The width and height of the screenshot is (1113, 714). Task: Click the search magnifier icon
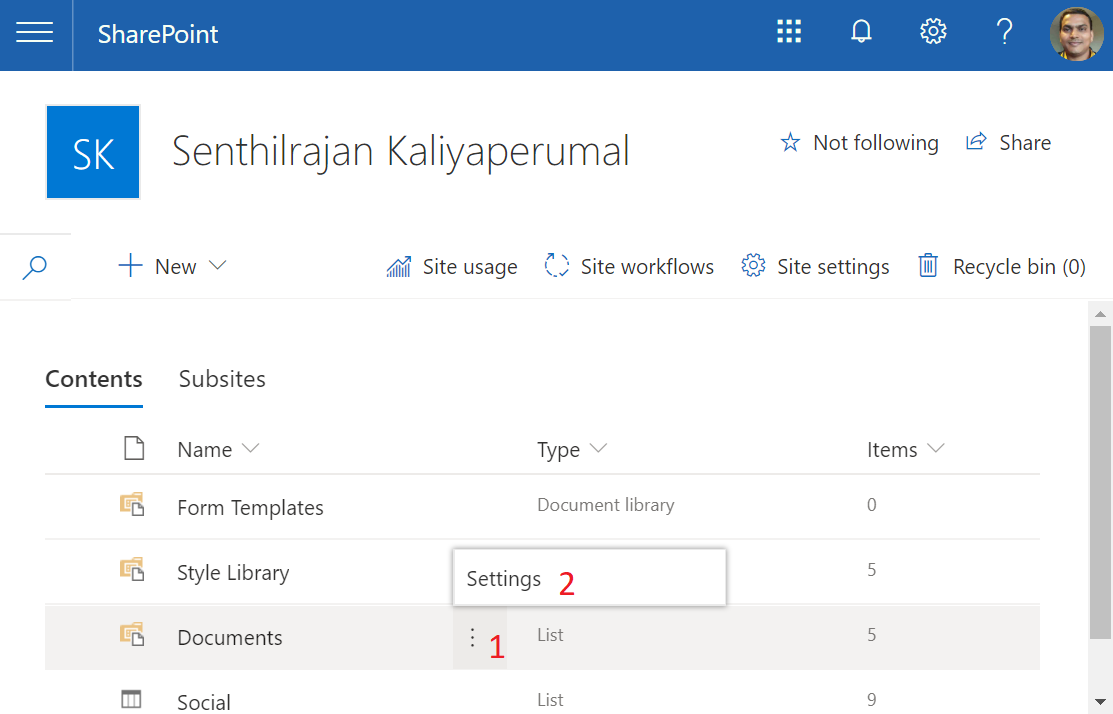[x=35, y=267]
